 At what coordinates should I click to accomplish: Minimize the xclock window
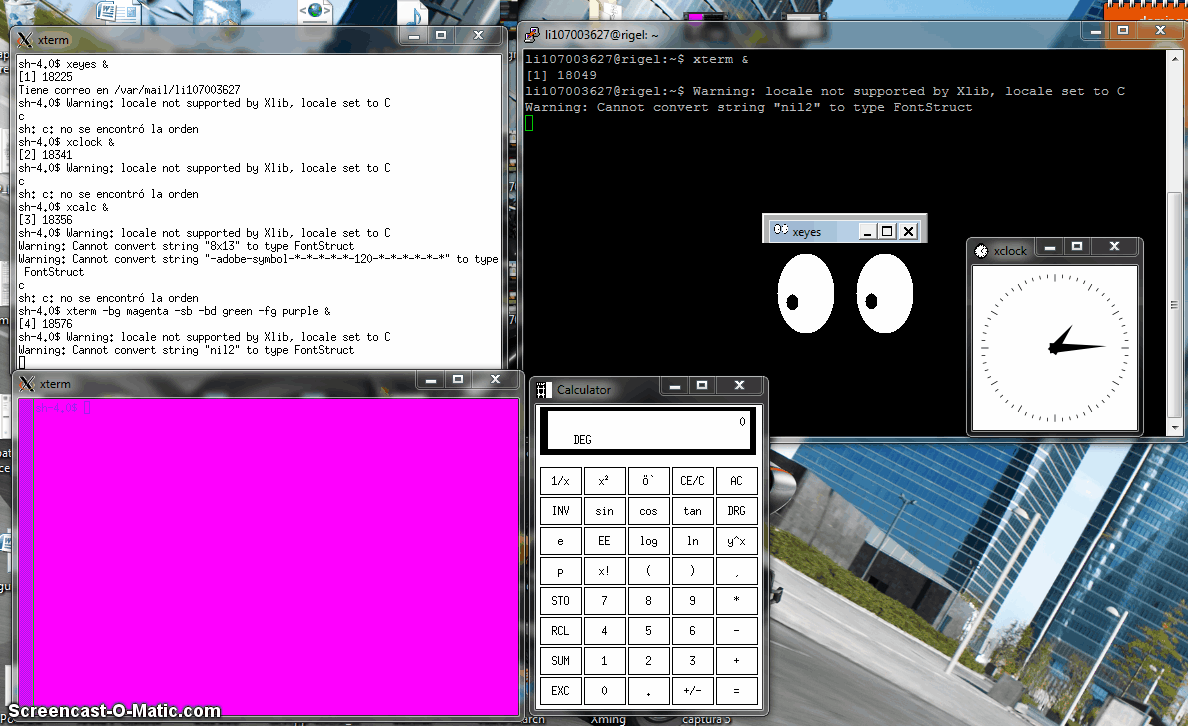tap(1049, 247)
